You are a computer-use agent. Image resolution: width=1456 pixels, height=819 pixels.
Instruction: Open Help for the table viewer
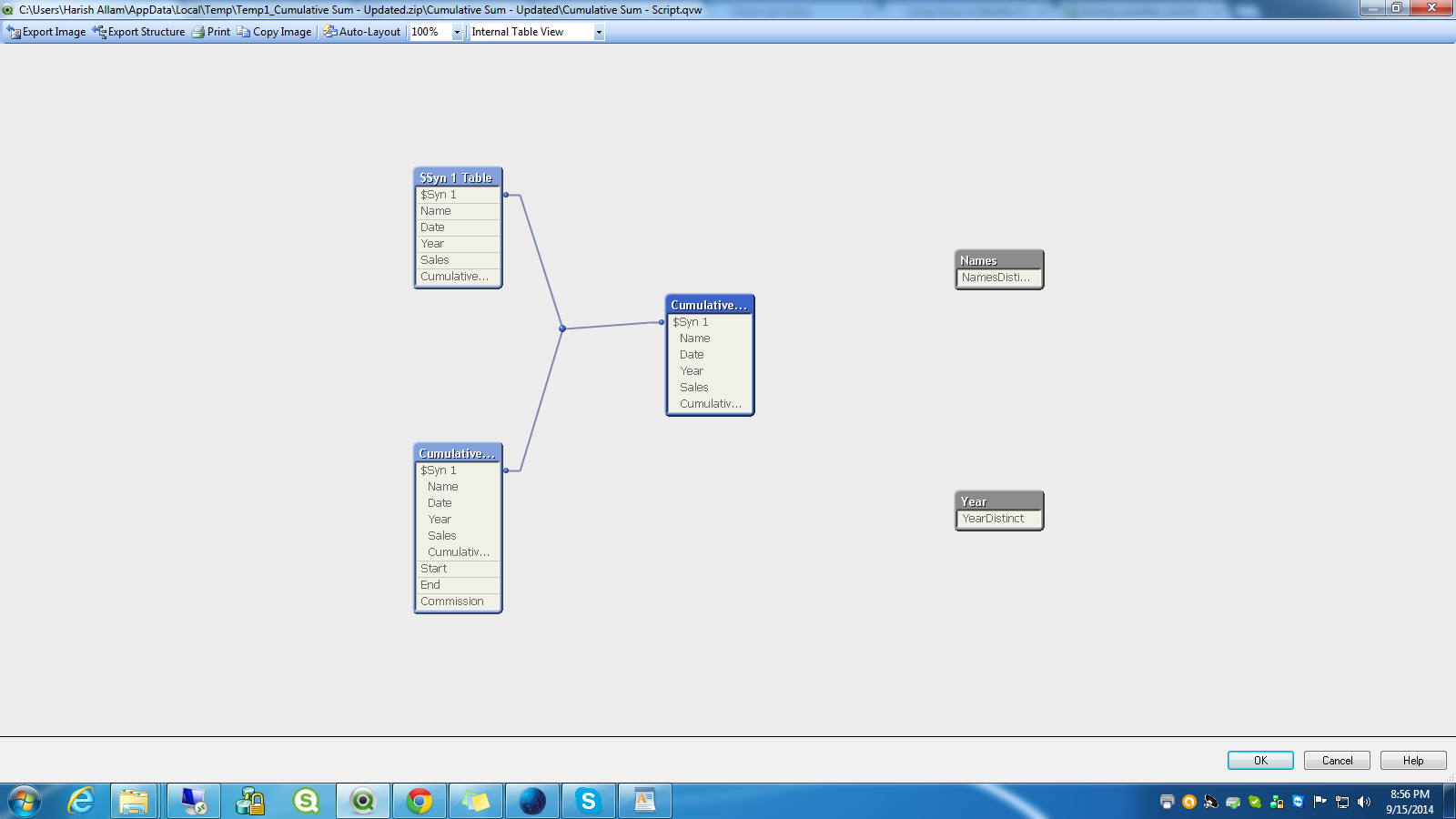1413,761
